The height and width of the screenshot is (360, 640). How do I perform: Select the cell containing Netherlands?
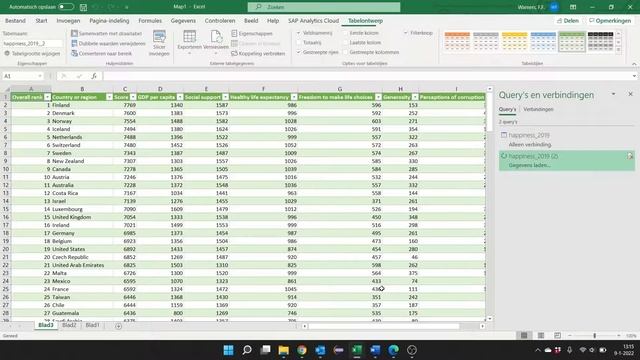(82, 137)
